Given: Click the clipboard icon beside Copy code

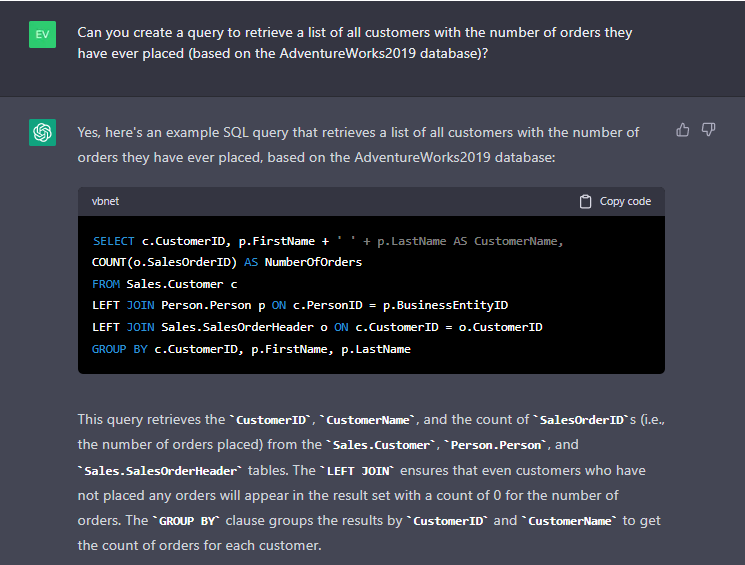Looking at the screenshot, I should (586, 201).
